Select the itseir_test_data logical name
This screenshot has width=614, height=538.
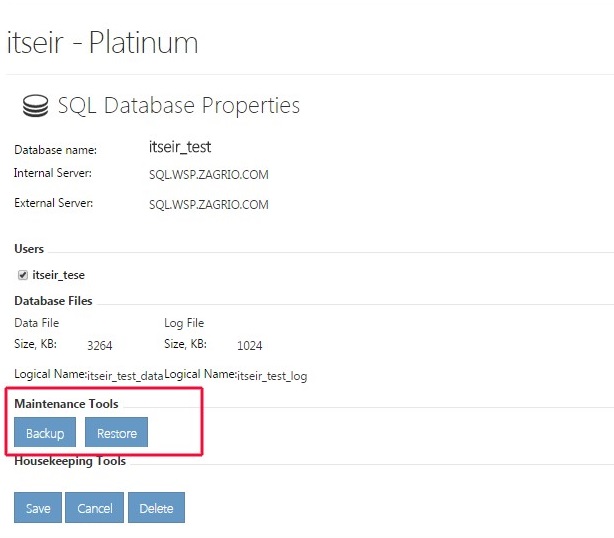(x=125, y=376)
